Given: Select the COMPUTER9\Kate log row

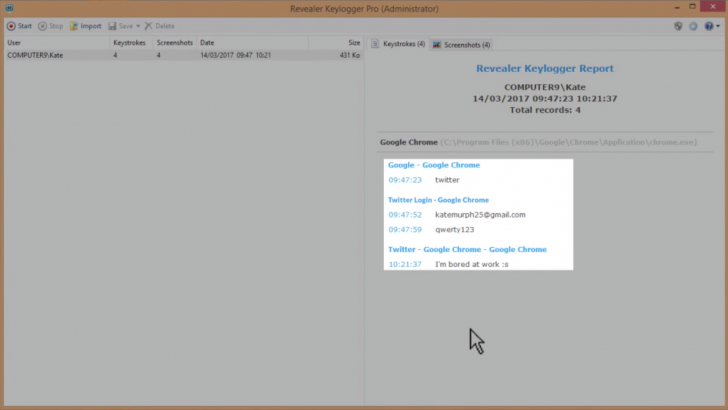Looking at the screenshot, I should [x=183, y=55].
